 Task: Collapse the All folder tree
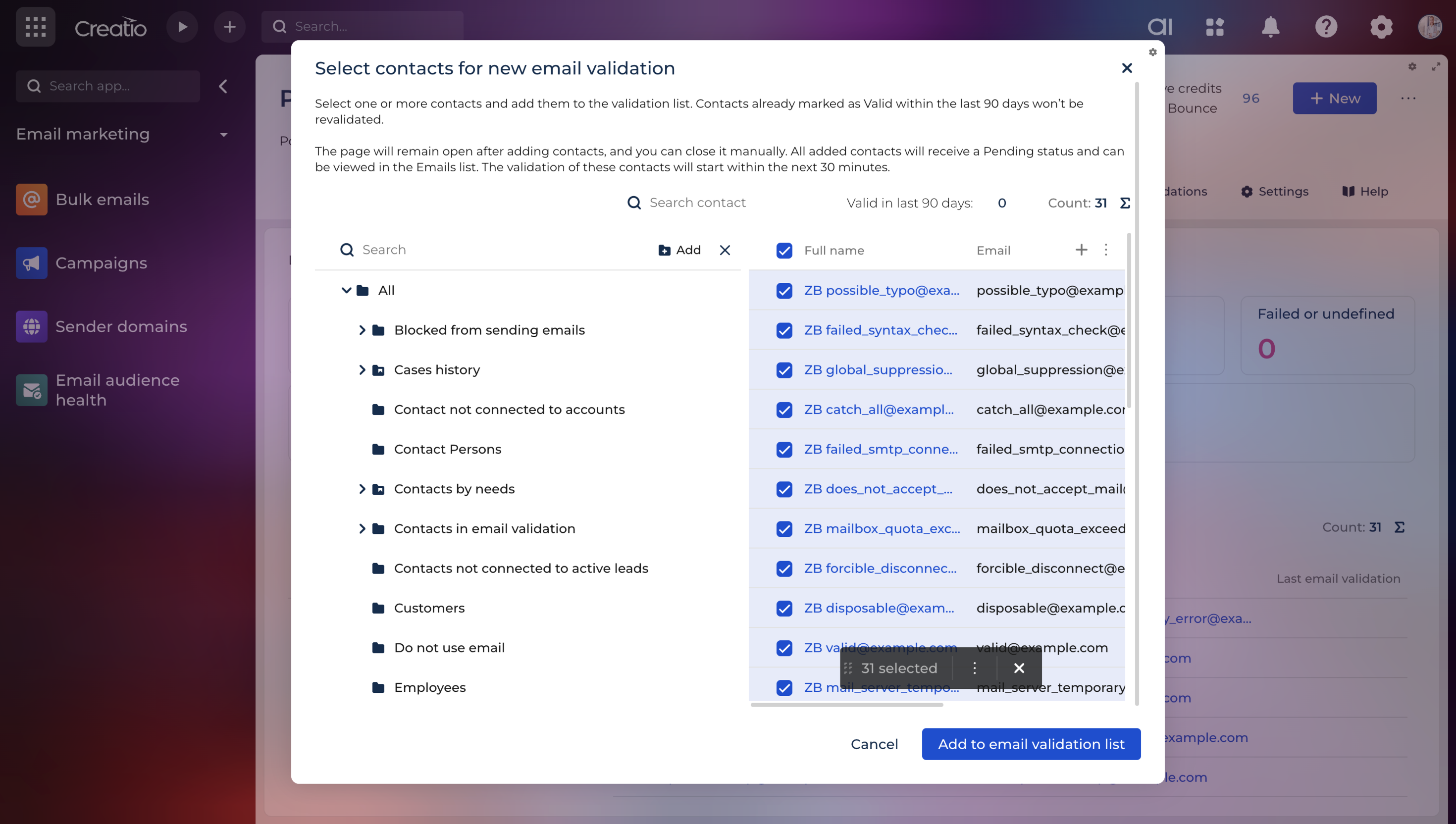[x=346, y=290]
